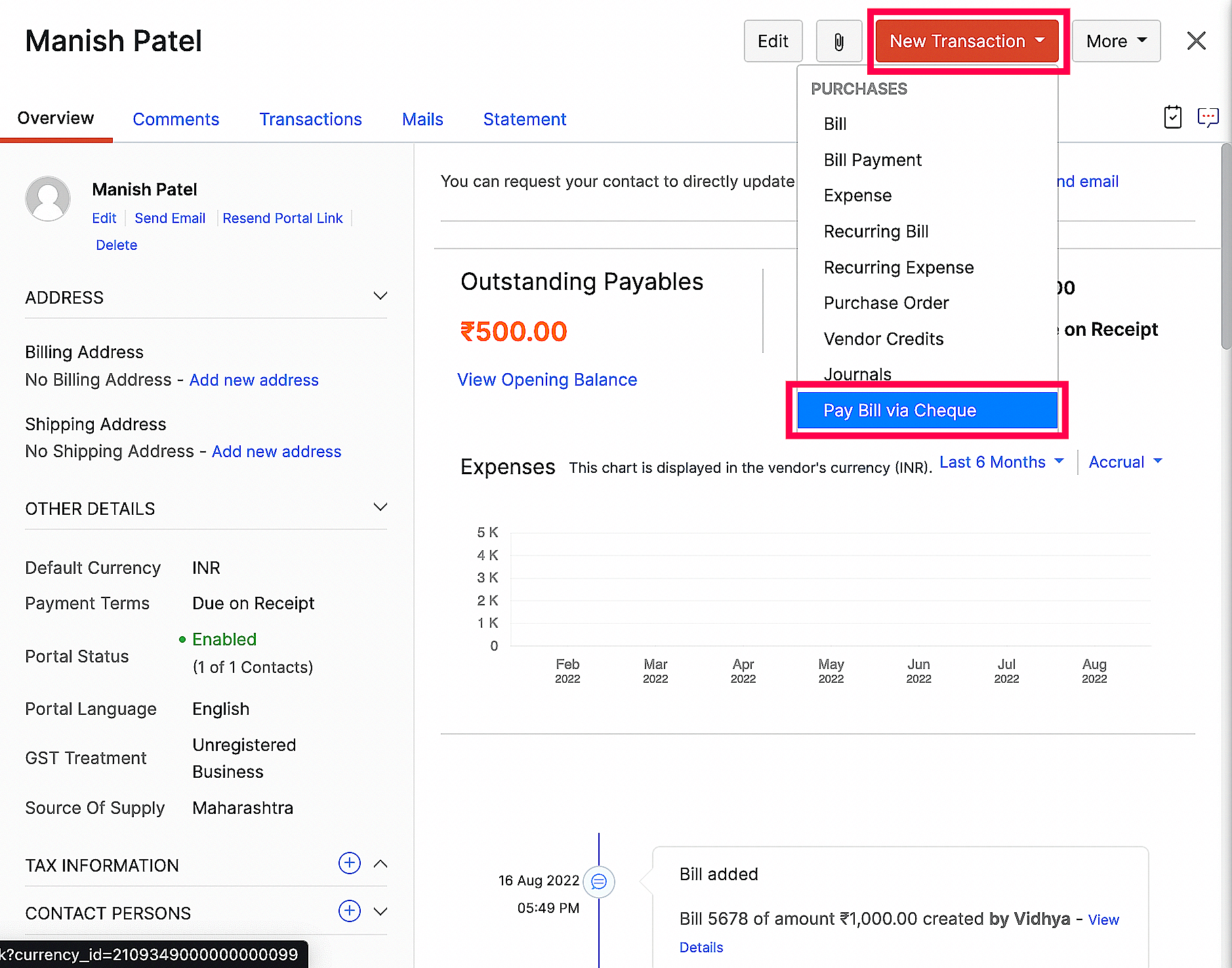
Task: Collapse the Other Details section
Action: pos(380,508)
